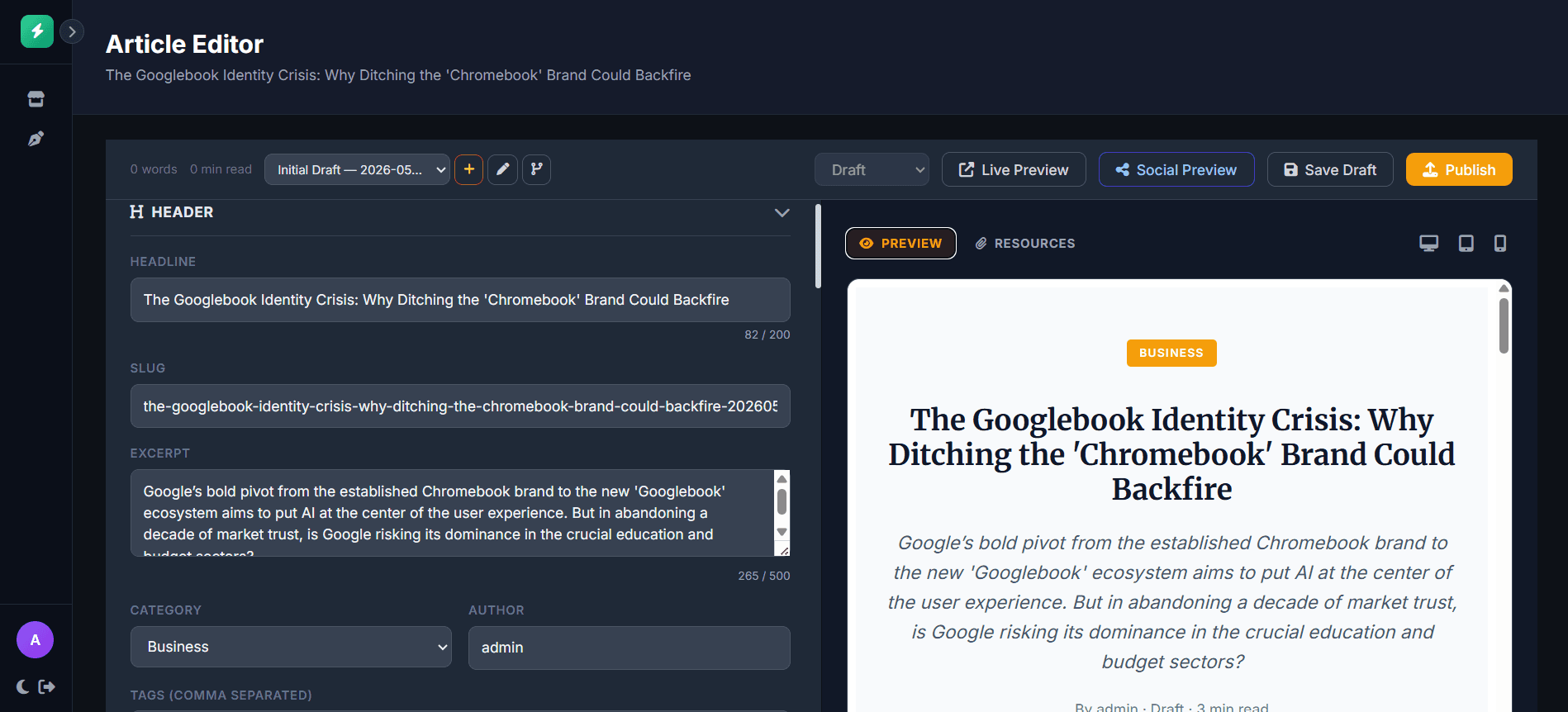The height and width of the screenshot is (712, 1568).
Task: Collapse the HEADER section chevron
Action: click(x=782, y=212)
